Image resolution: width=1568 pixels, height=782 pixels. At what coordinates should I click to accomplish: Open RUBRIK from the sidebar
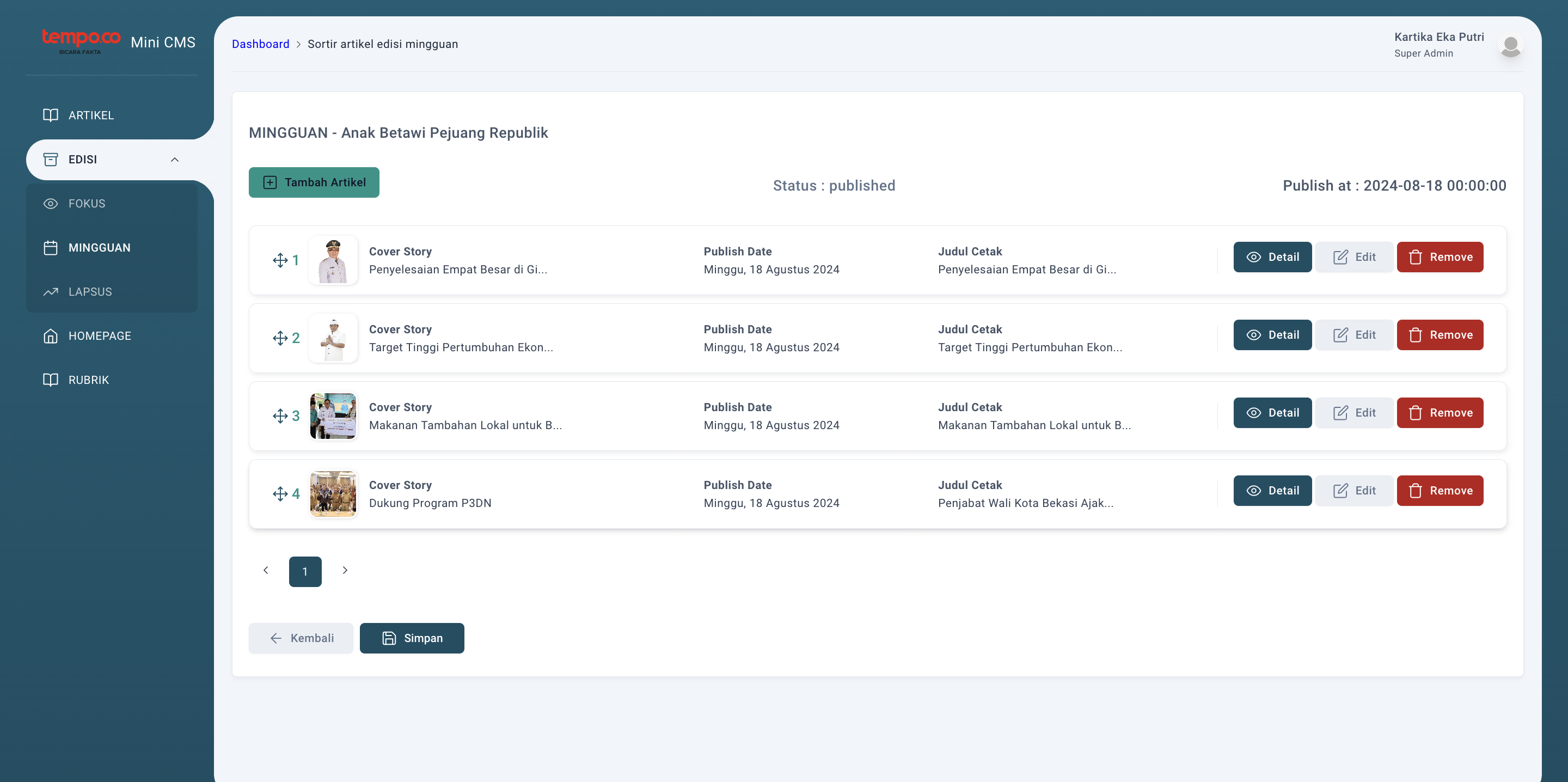coord(88,380)
